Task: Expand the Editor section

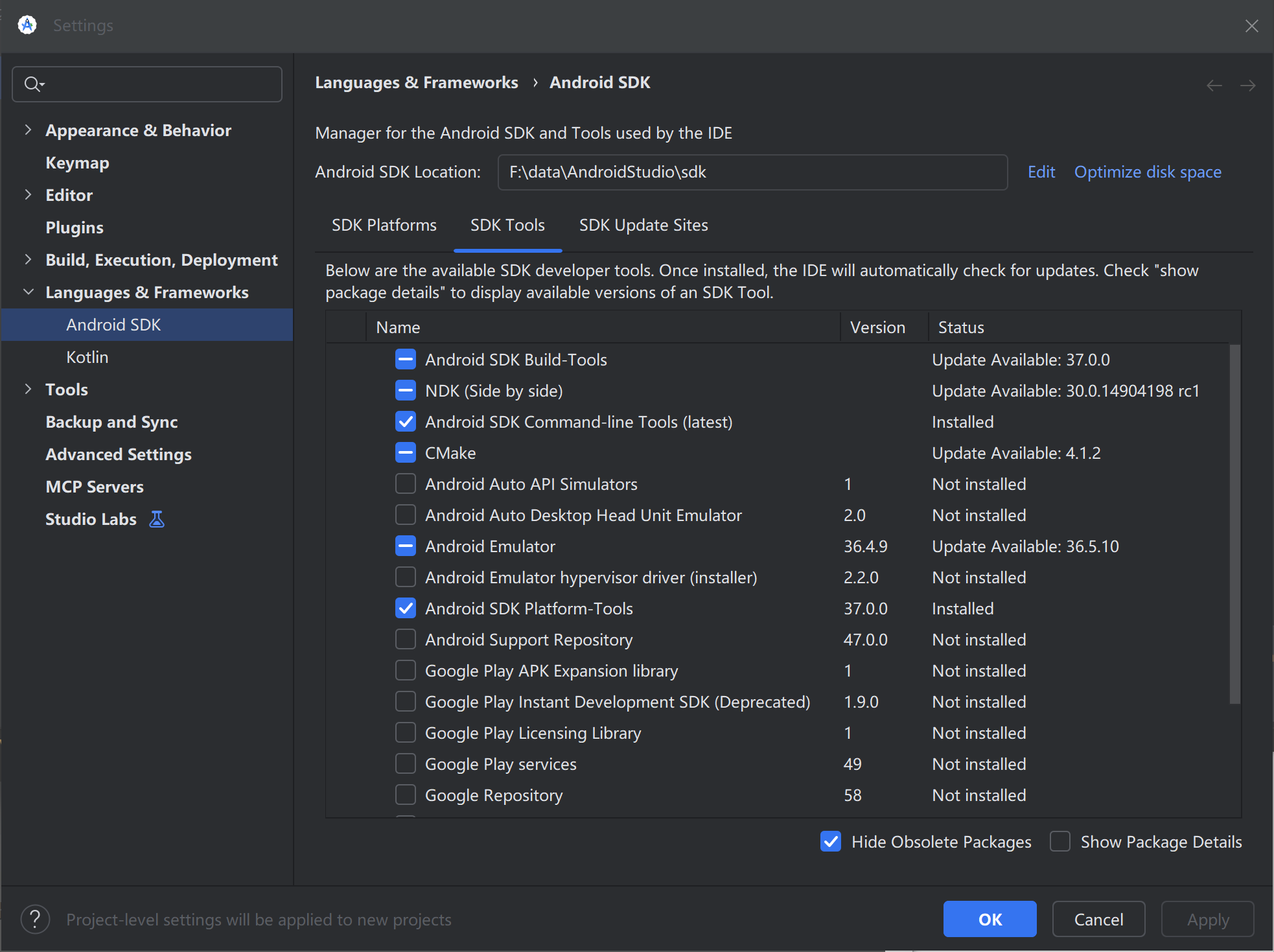Action: click(28, 195)
